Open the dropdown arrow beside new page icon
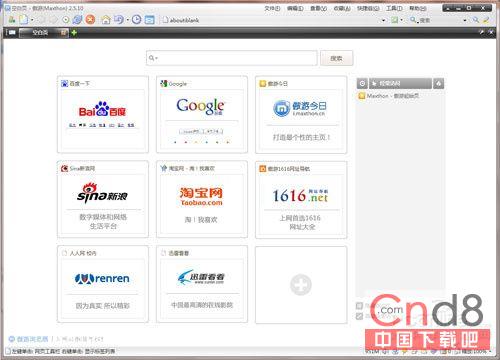Viewport: 500px width, 360px height. point(32,20)
